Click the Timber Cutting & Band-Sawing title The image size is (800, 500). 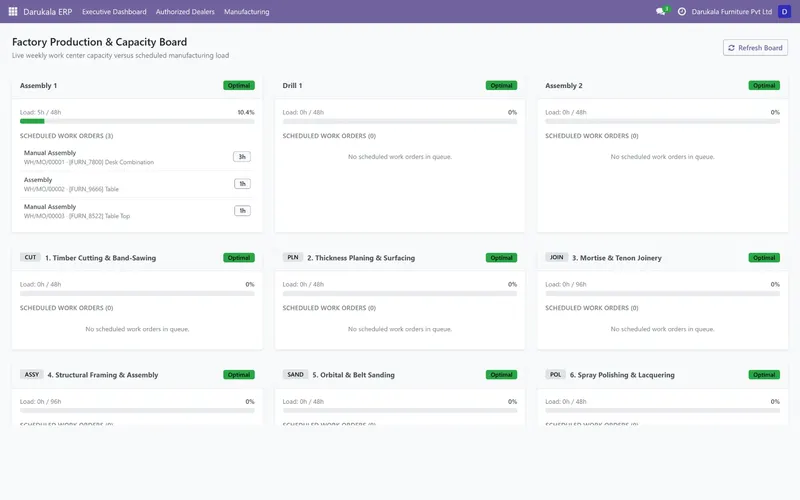(x=101, y=258)
